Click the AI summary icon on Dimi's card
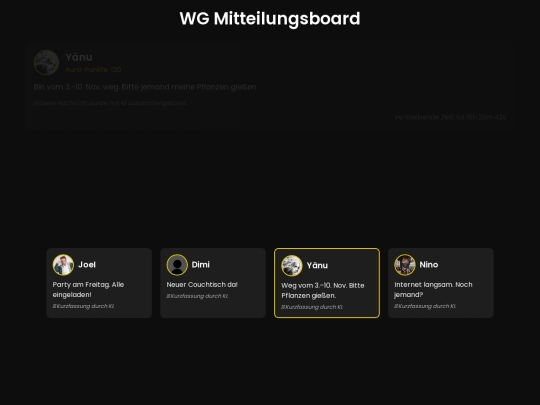The height and width of the screenshot is (405, 540). (168, 296)
